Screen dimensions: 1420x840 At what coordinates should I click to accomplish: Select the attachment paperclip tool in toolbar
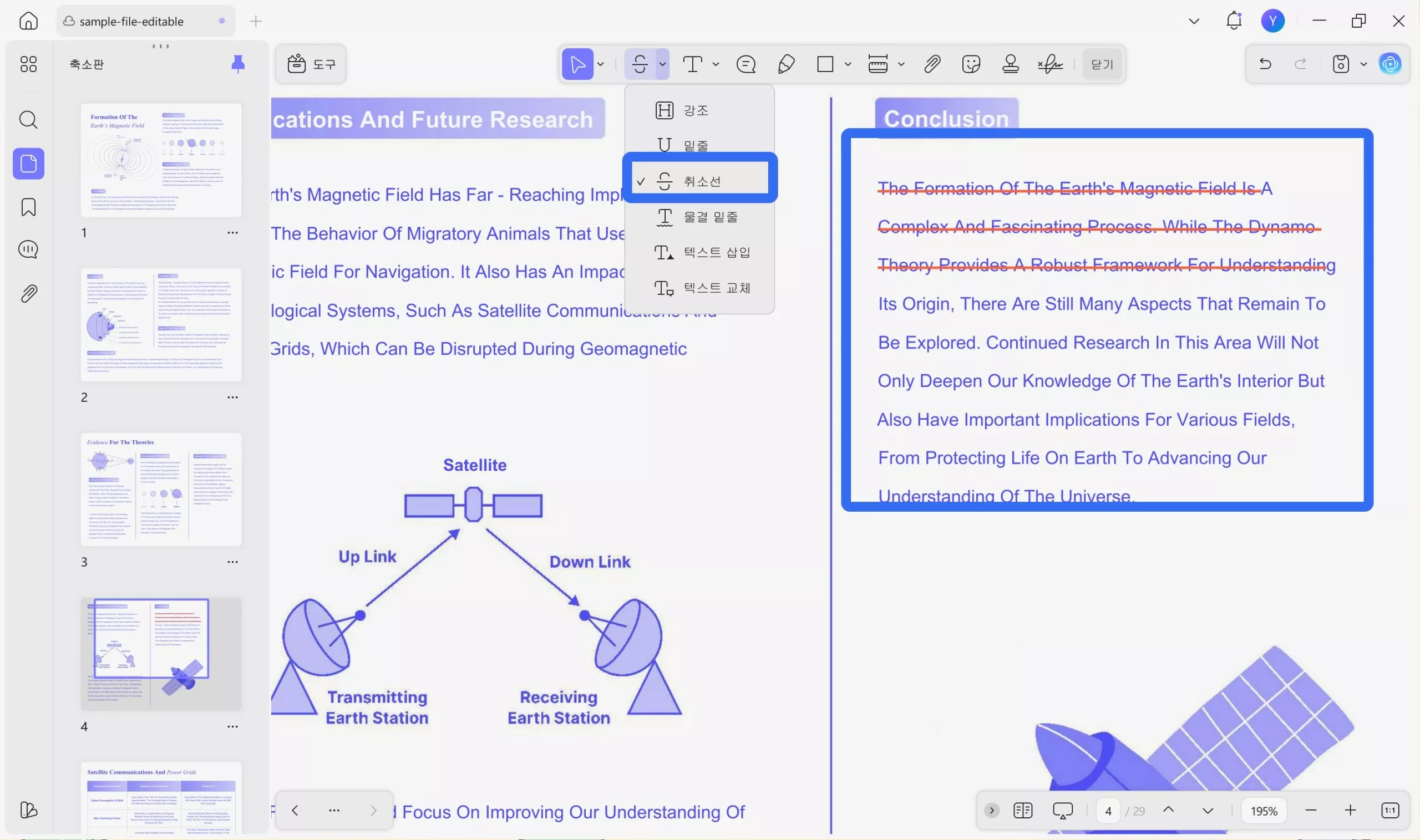(932, 64)
